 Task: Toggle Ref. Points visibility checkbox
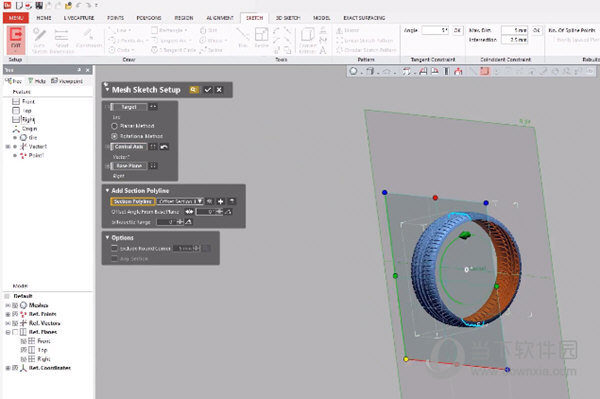[x=15, y=314]
